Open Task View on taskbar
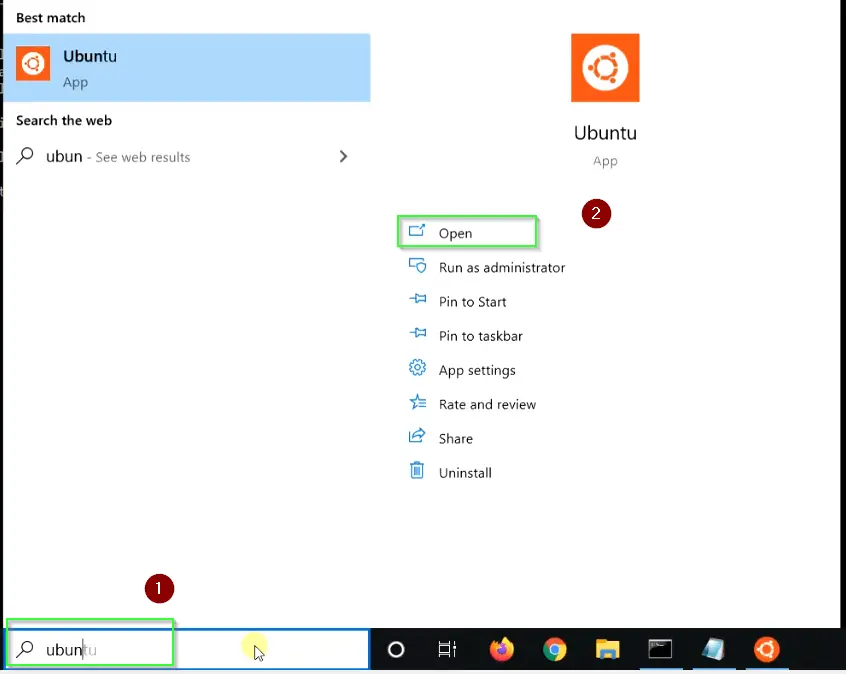This screenshot has width=846, height=674. click(447, 649)
